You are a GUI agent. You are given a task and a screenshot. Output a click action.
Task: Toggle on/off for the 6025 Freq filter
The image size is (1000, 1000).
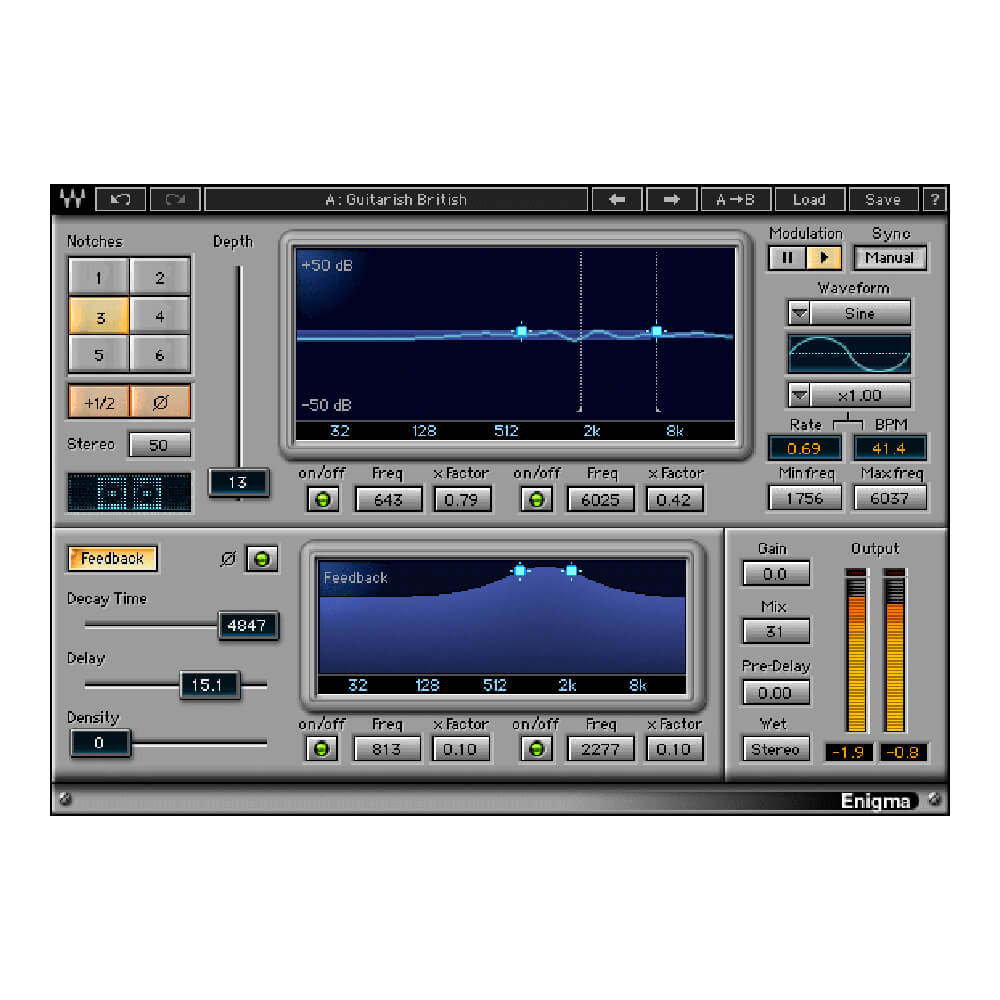coord(536,499)
